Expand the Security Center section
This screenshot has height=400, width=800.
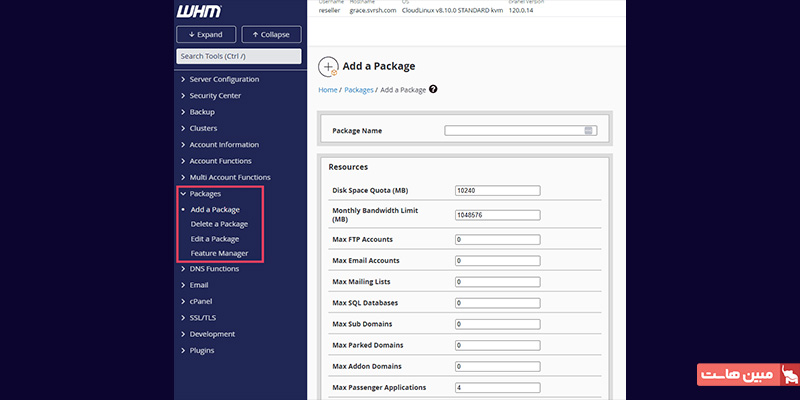pos(215,96)
